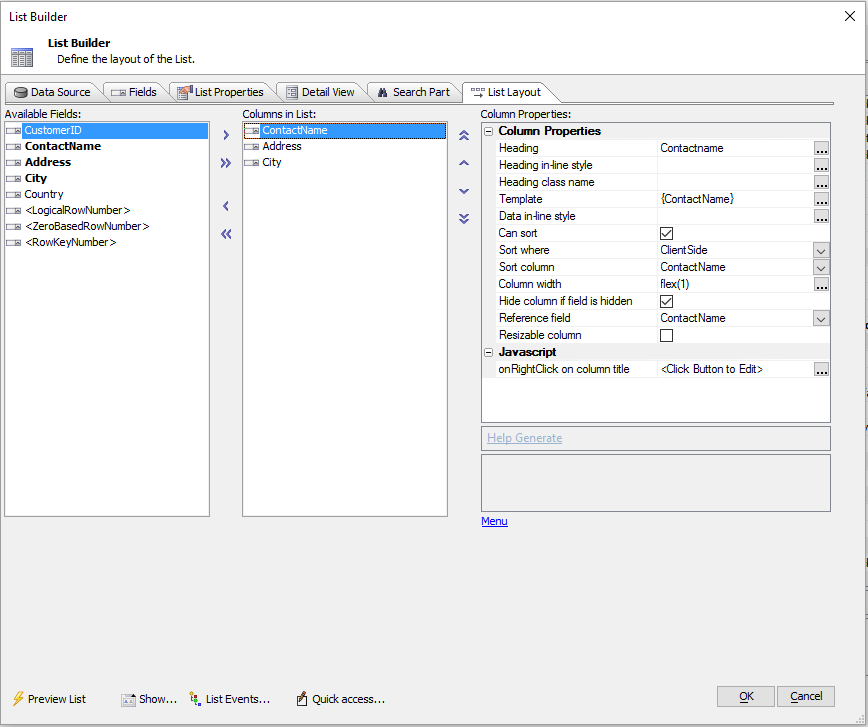Switch to the Fields tab
Image resolution: width=868 pixels, height=727 pixels.
[135, 92]
